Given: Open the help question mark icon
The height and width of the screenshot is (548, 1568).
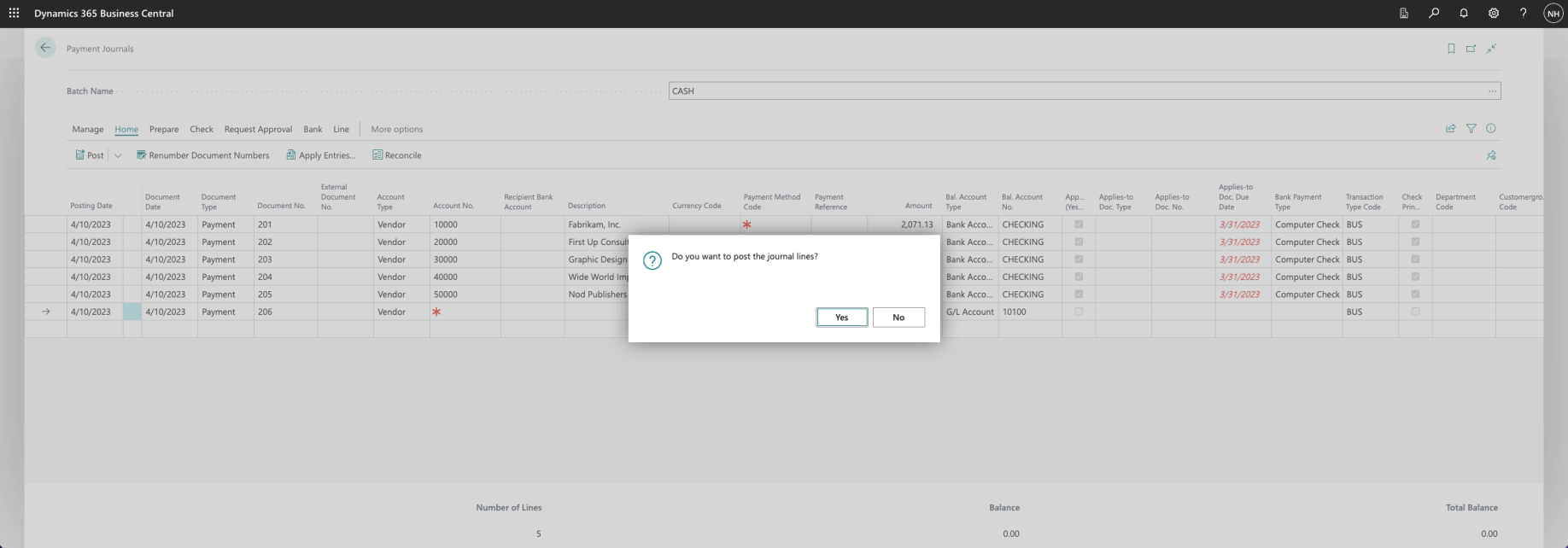Looking at the screenshot, I should point(1523,13).
